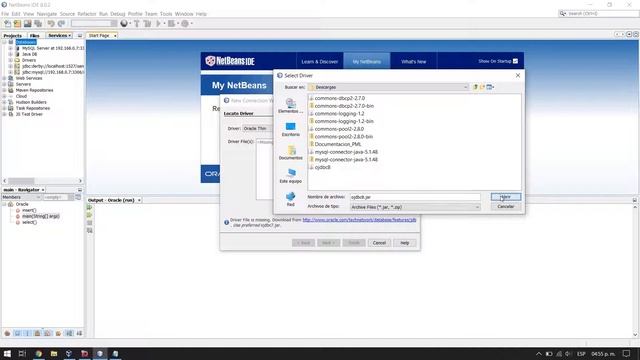Viewport: 640px width, 360px height.
Task: Click the Run Project play icon
Action: pyautogui.click(x=158, y=24)
